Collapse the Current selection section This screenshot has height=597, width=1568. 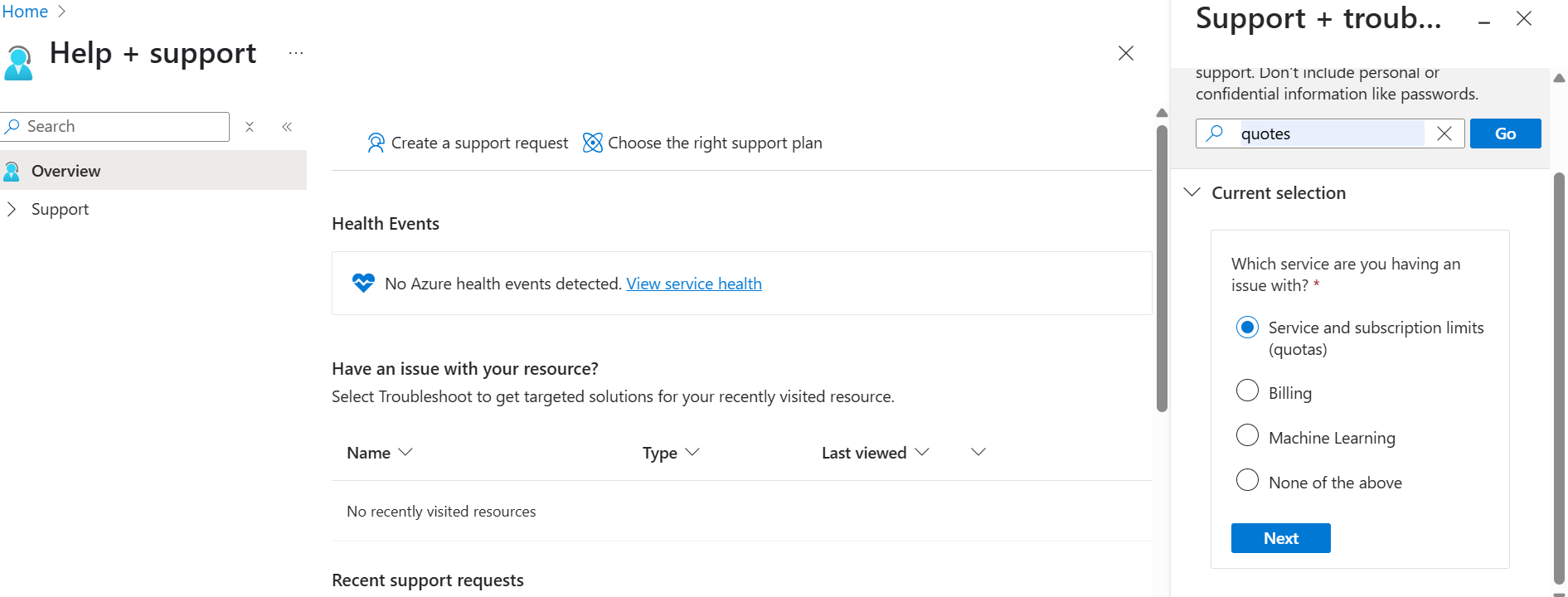(1192, 192)
